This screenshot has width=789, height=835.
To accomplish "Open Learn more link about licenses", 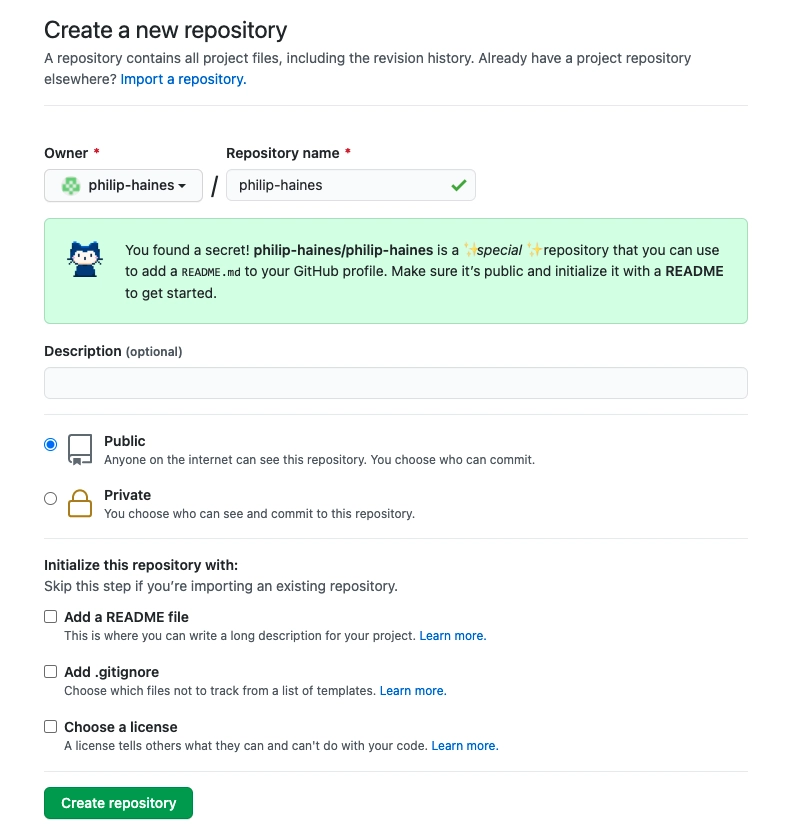I will click(x=465, y=746).
